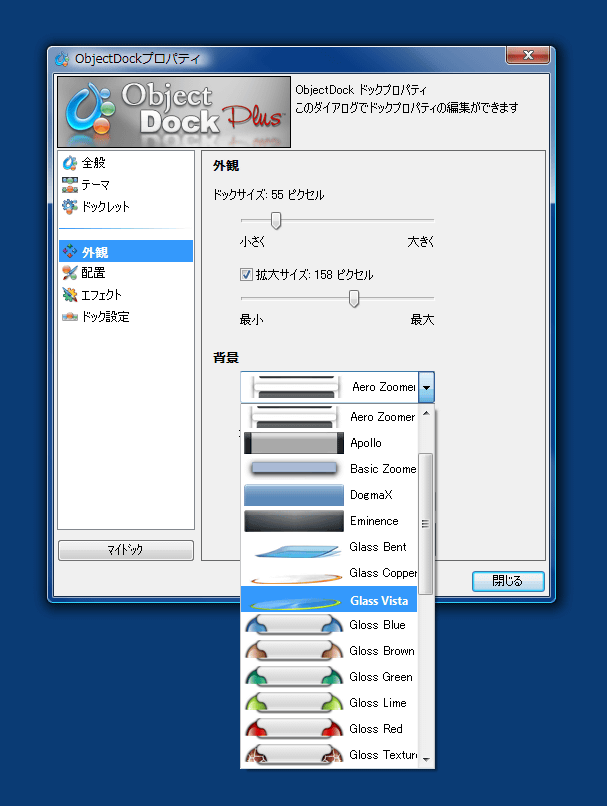Click the Gloss Blue preview thumbnail
Image resolution: width=607 pixels, height=806 pixels.
pos(294,625)
